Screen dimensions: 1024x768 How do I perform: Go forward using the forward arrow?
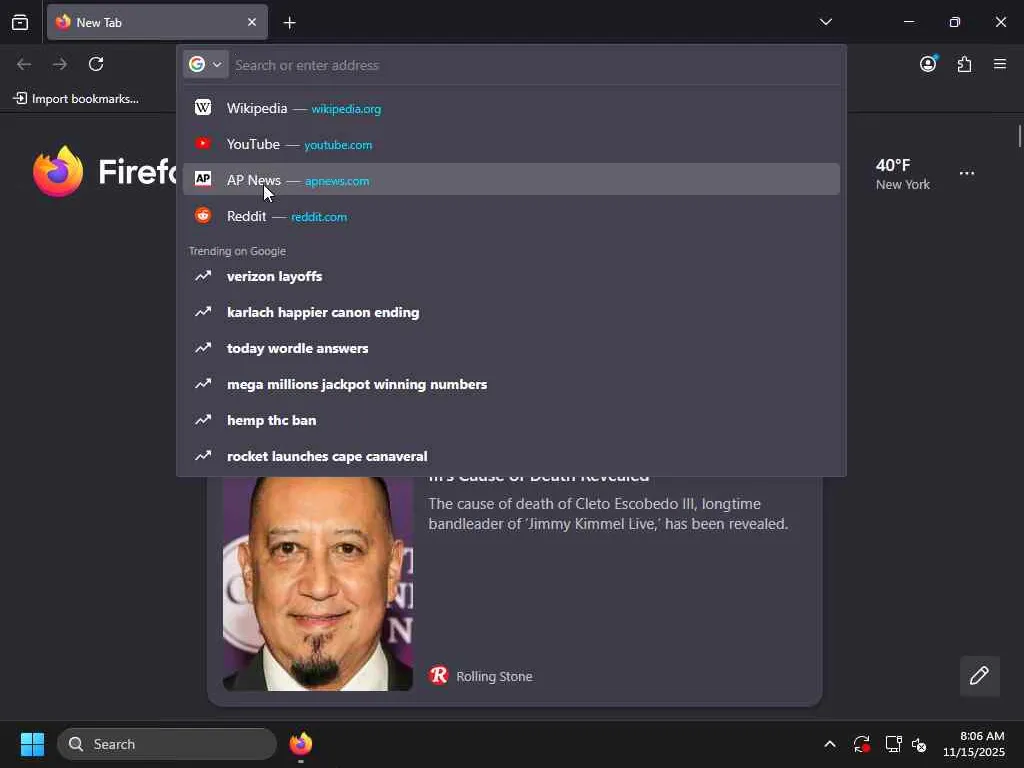point(60,64)
